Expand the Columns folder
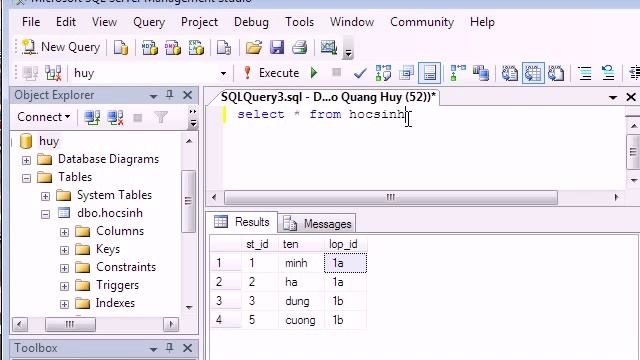Screen dimensions: 640x360 [x=64, y=232]
